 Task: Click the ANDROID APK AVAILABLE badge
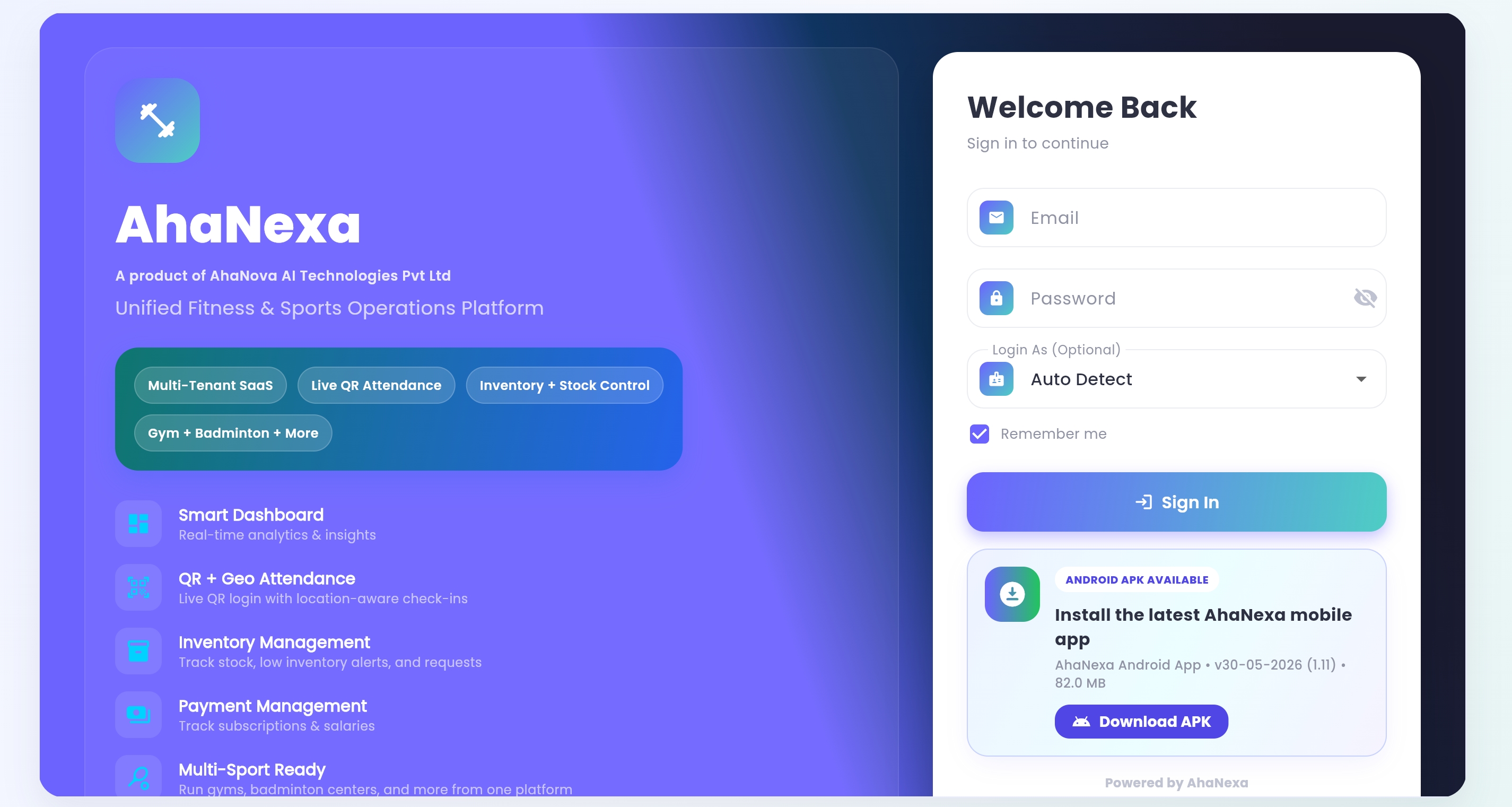point(1137,580)
